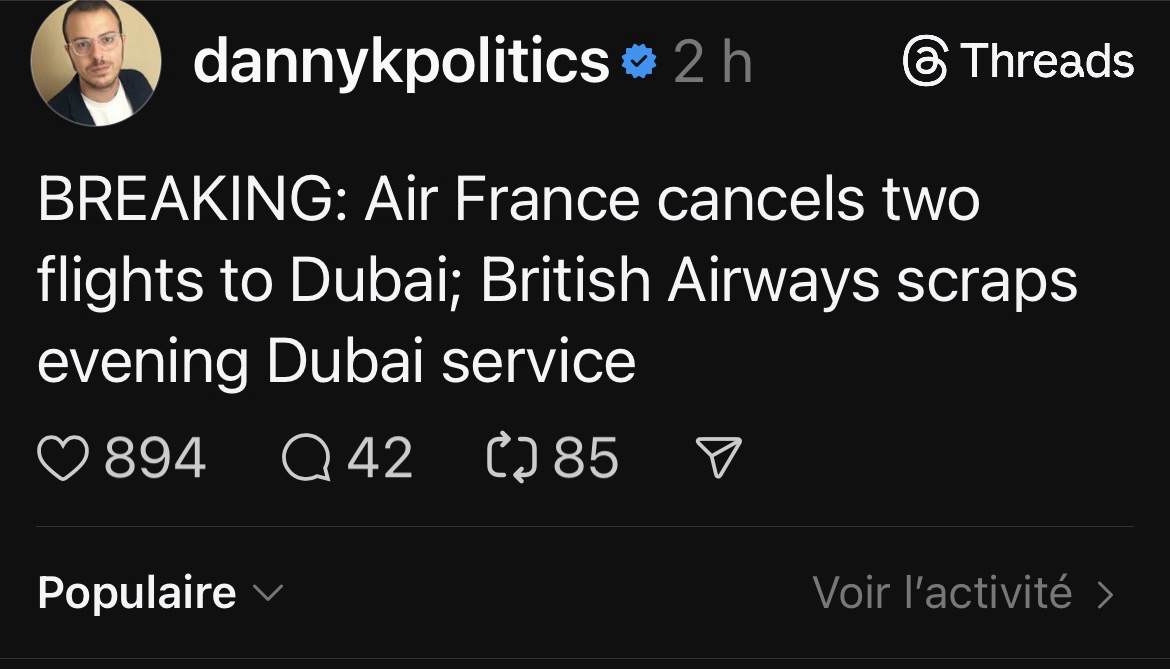Like the post with the heart icon

62,459
